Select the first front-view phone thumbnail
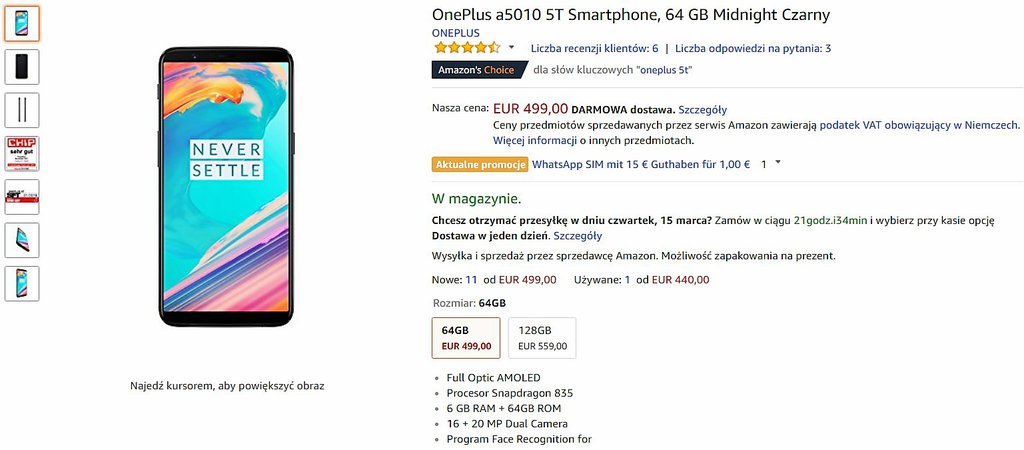Screen dimensions: 1024x450 click(22, 23)
